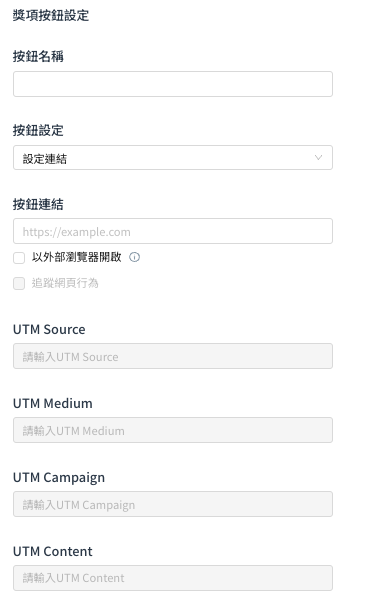Screen dimensions: 365x598
Task: Click the UTM Campaign label
Action: point(59,478)
